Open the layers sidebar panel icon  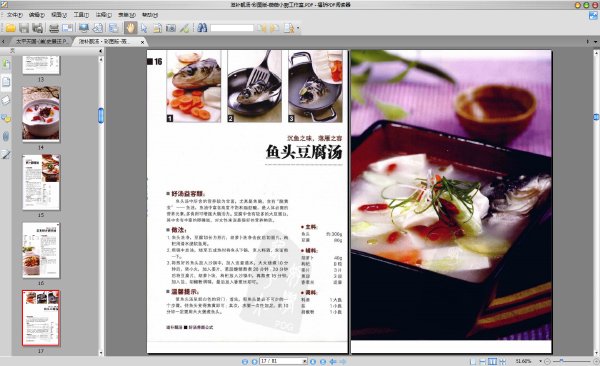click(6, 100)
